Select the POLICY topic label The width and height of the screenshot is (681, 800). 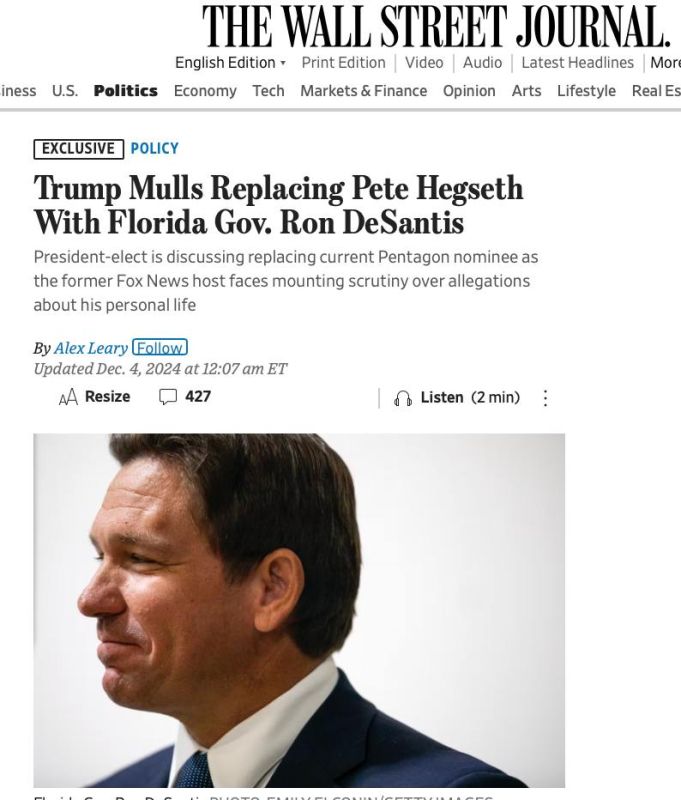tap(153, 148)
